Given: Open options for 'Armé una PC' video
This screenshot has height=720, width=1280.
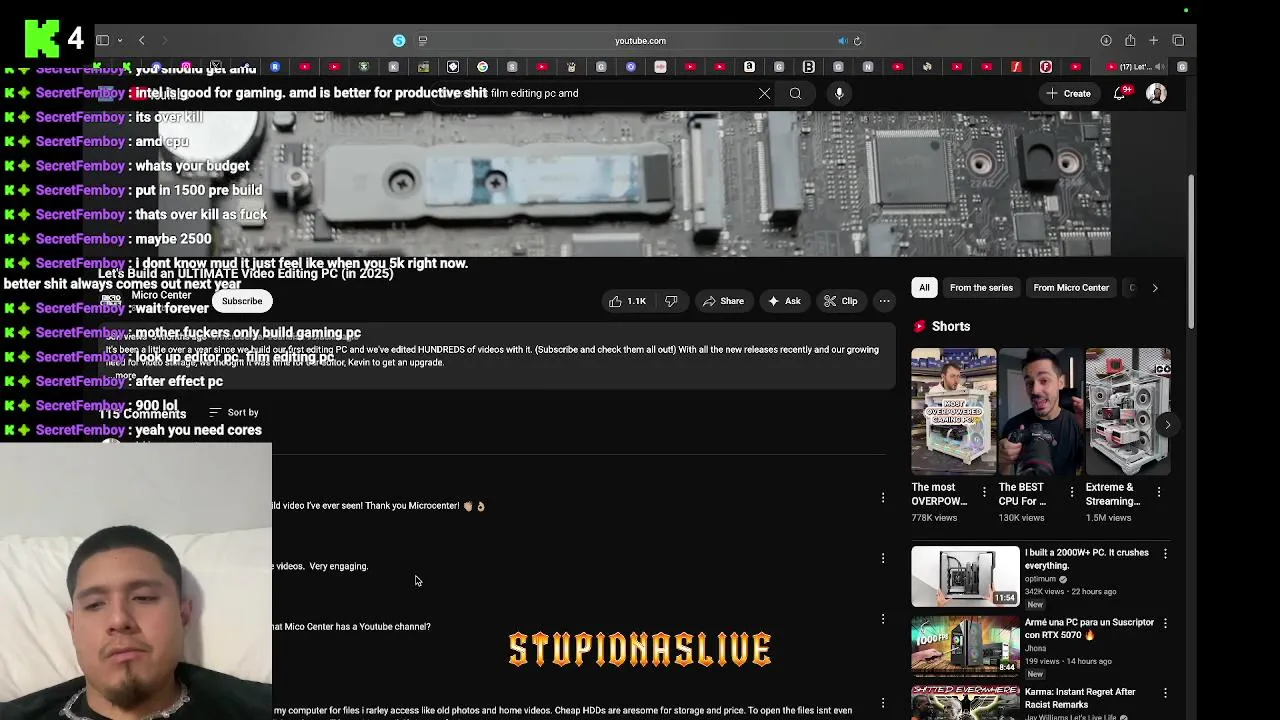Looking at the screenshot, I should point(1165,623).
